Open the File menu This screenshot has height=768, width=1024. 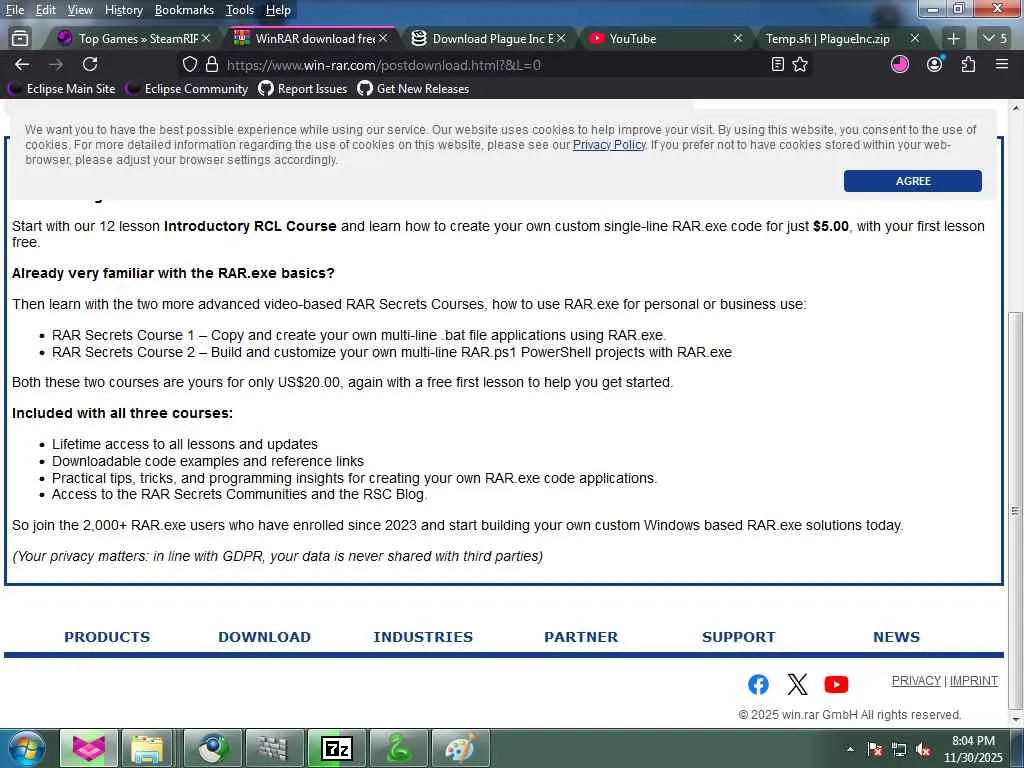(x=14, y=10)
